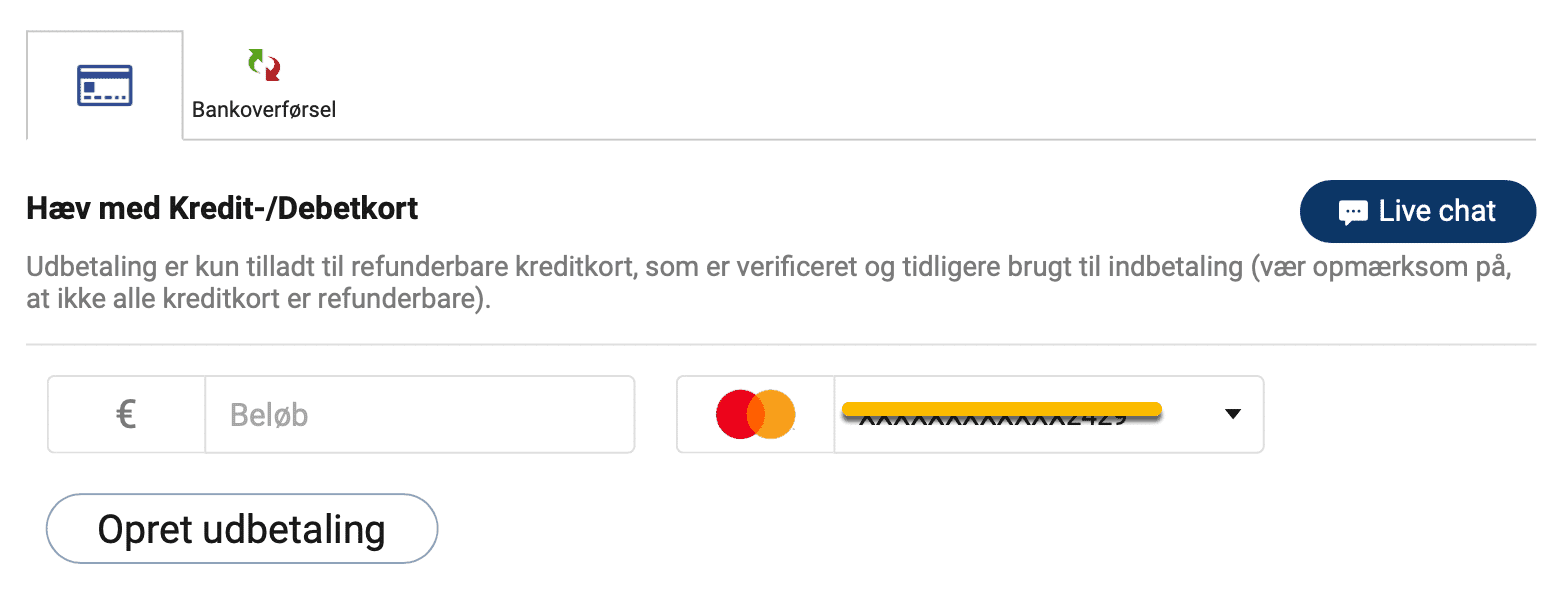Click the Live chat text label
The image size is (1548, 592).
pos(1437,212)
